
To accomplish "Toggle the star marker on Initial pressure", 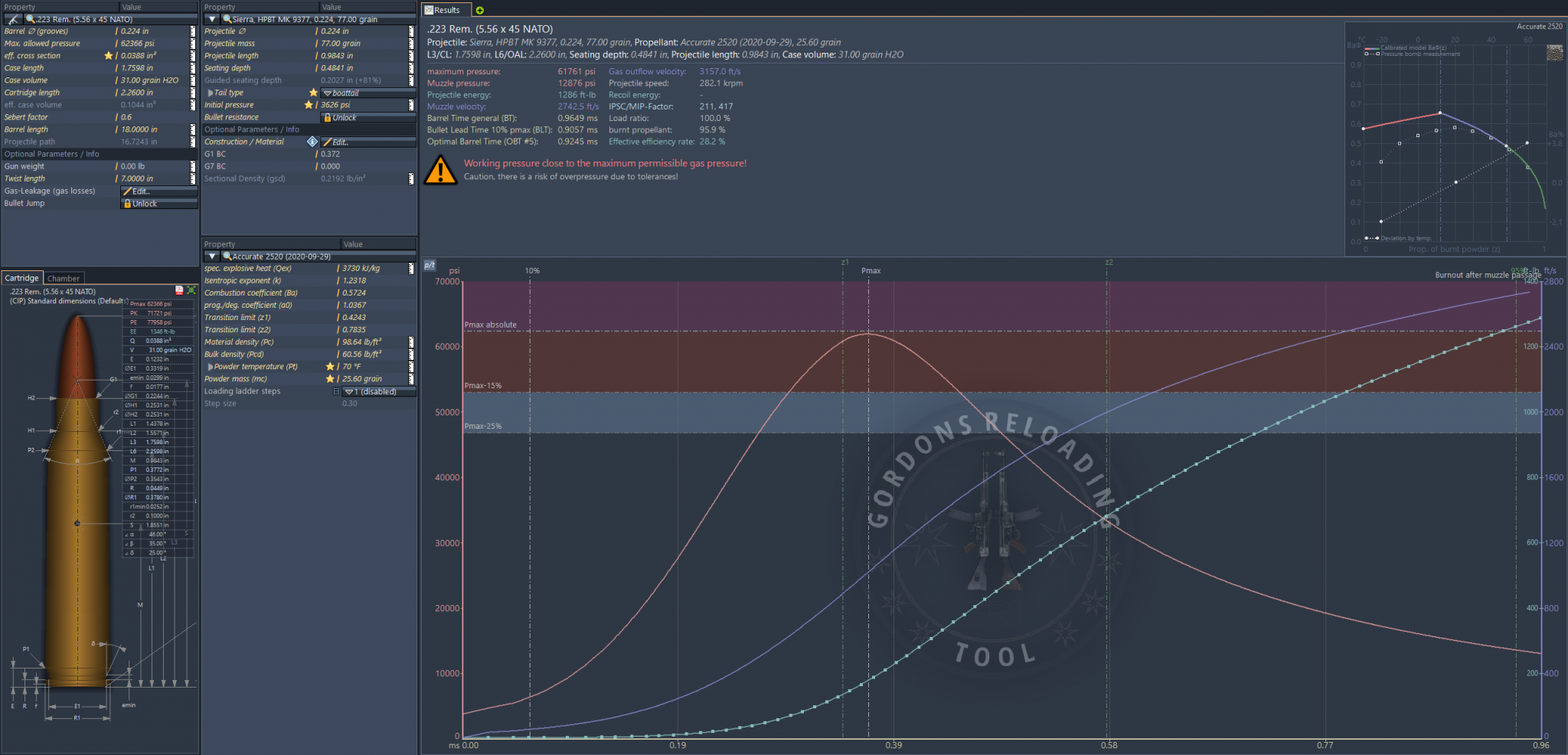I will click(309, 105).
